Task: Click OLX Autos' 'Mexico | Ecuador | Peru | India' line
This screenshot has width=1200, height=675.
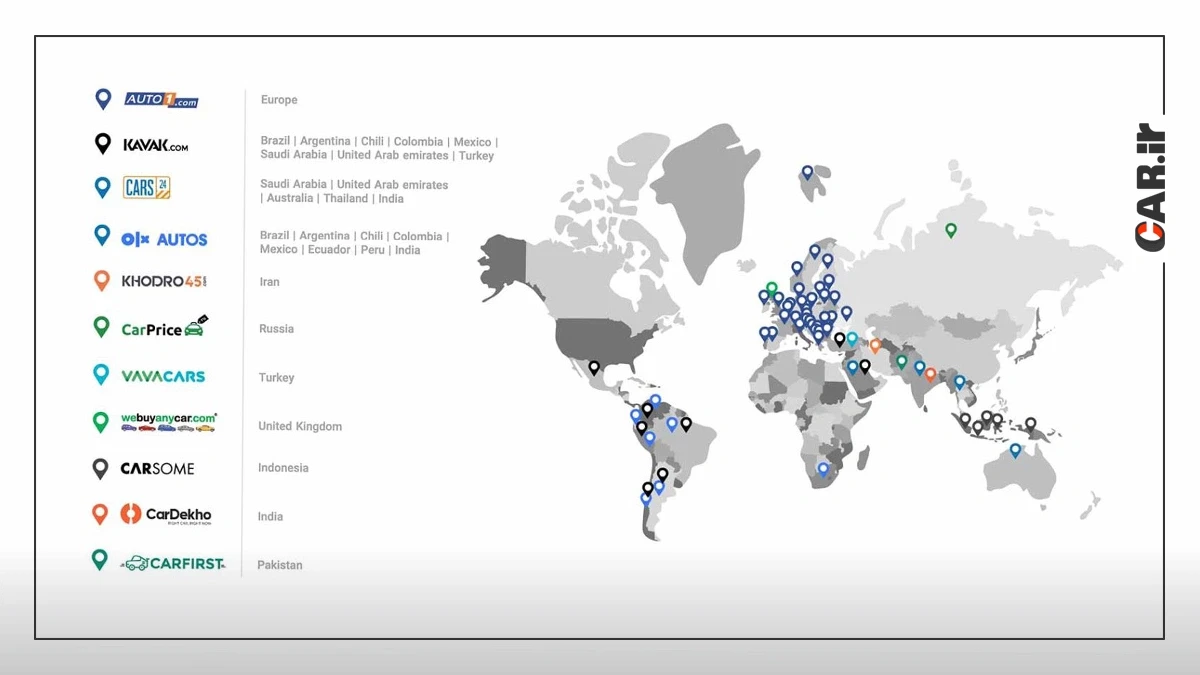Action: (340, 250)
